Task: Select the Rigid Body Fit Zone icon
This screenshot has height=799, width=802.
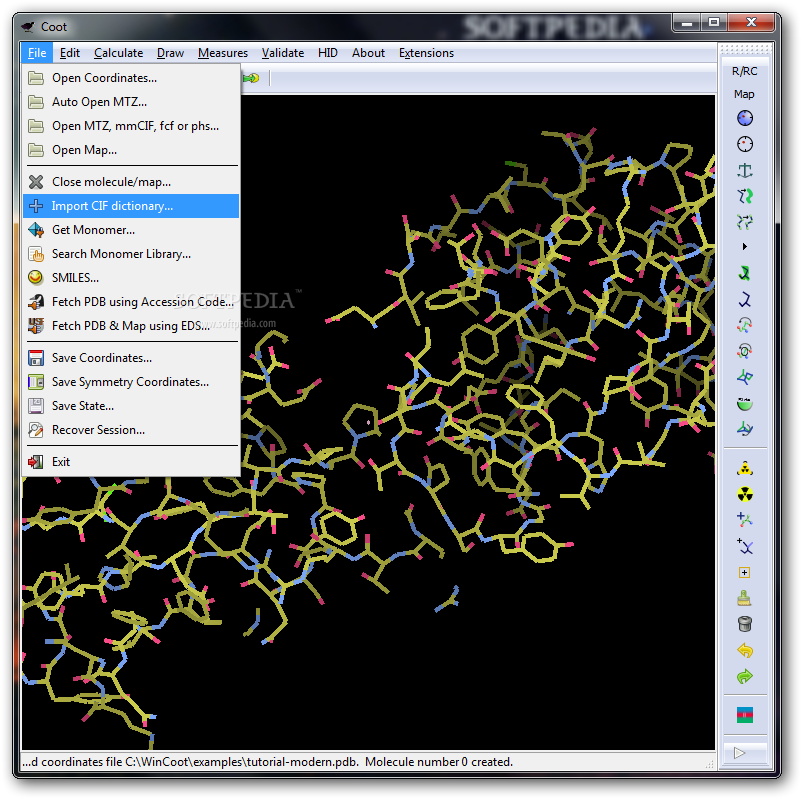Action: click(745, 196)
